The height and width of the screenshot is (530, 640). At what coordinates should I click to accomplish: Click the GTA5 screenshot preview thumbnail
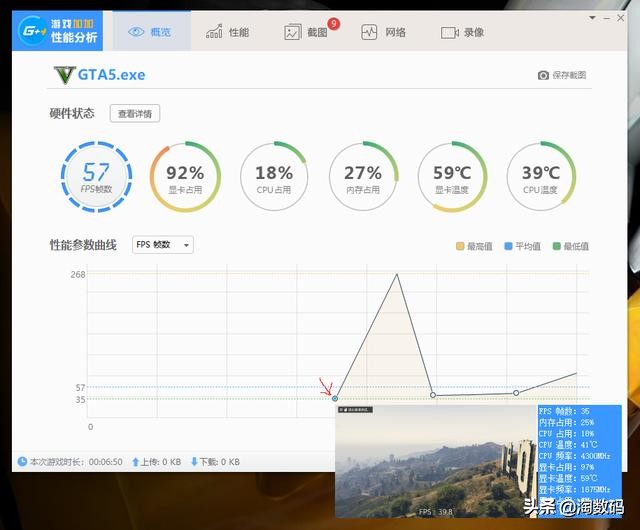436,461
